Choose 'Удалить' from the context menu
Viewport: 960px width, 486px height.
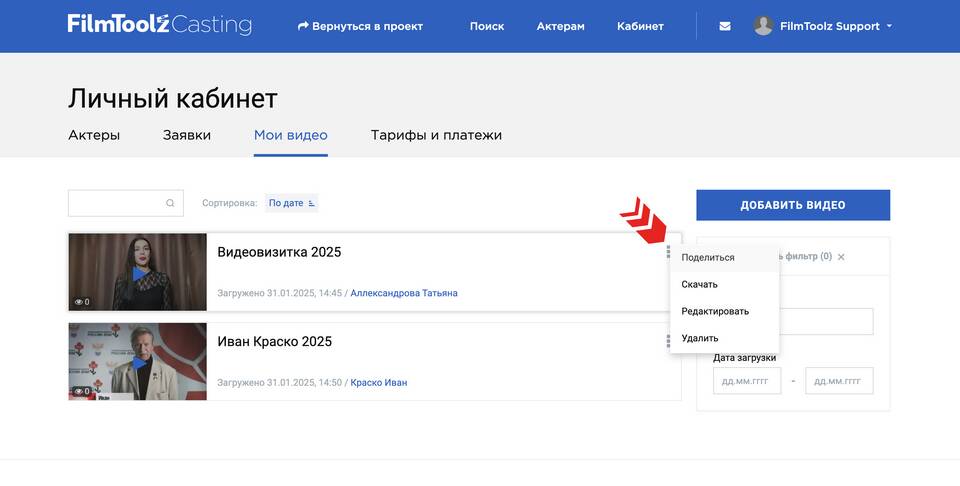[x=700, y=338]
